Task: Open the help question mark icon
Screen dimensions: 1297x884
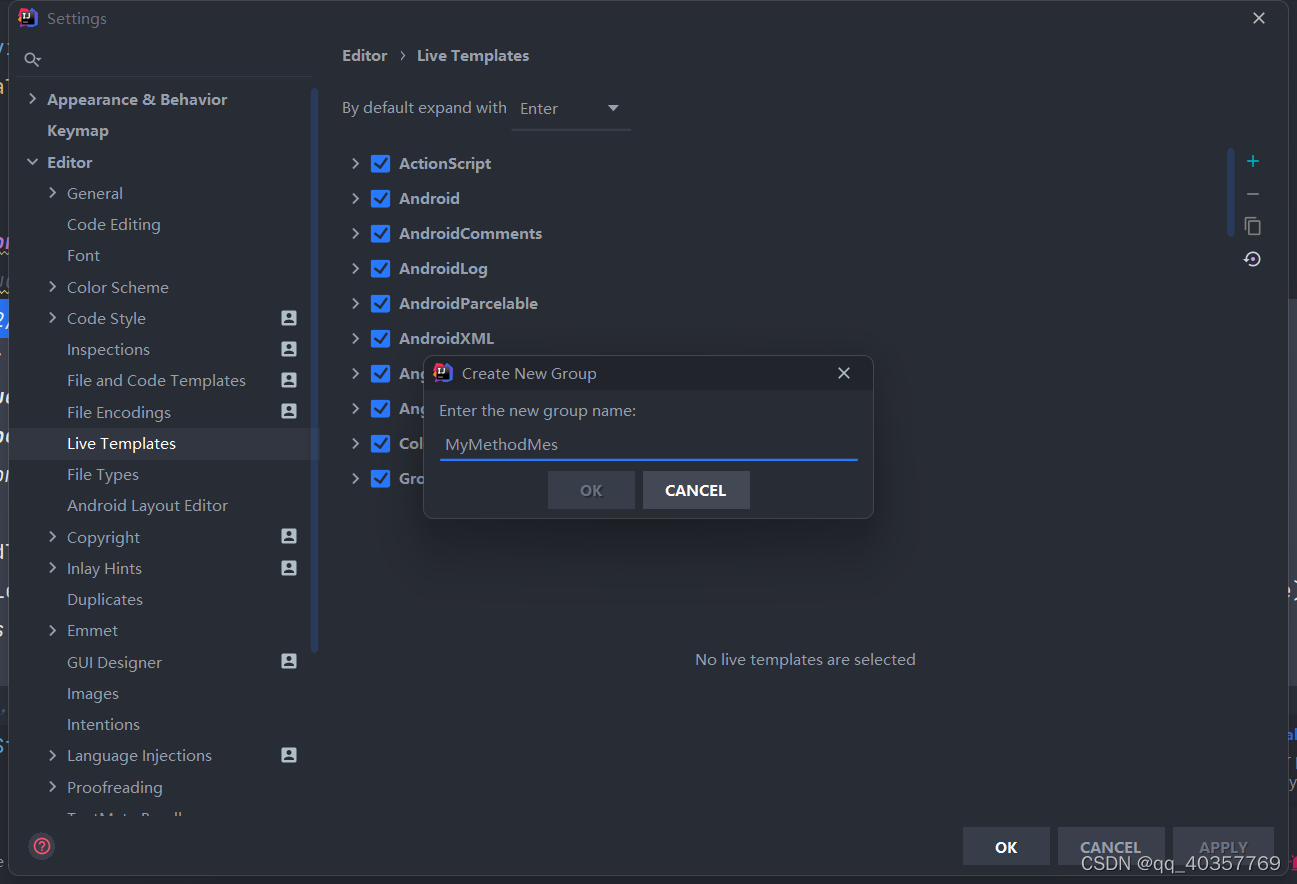Action: coord(42,846)
